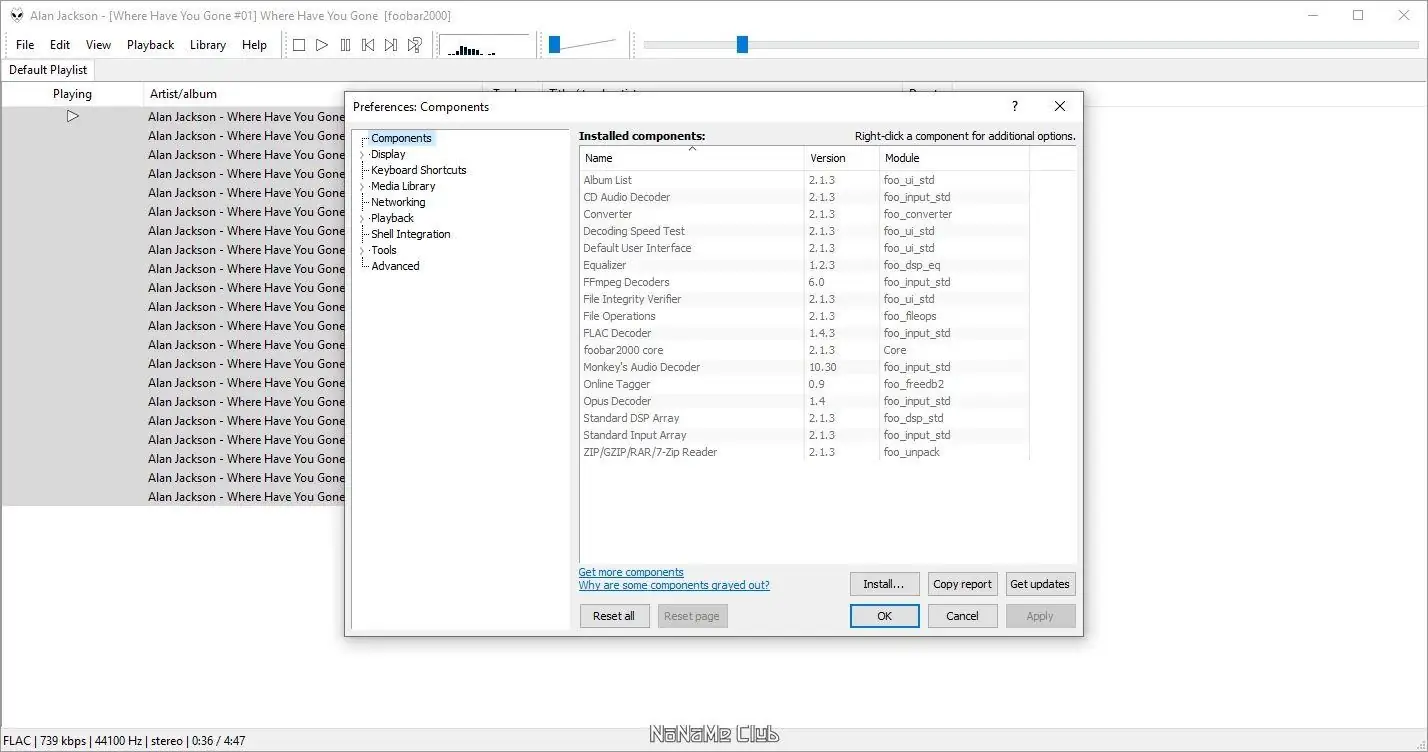Click the random playback toolbar icon
This screenshot has height=752, width=1428.
tap(414, 45)
